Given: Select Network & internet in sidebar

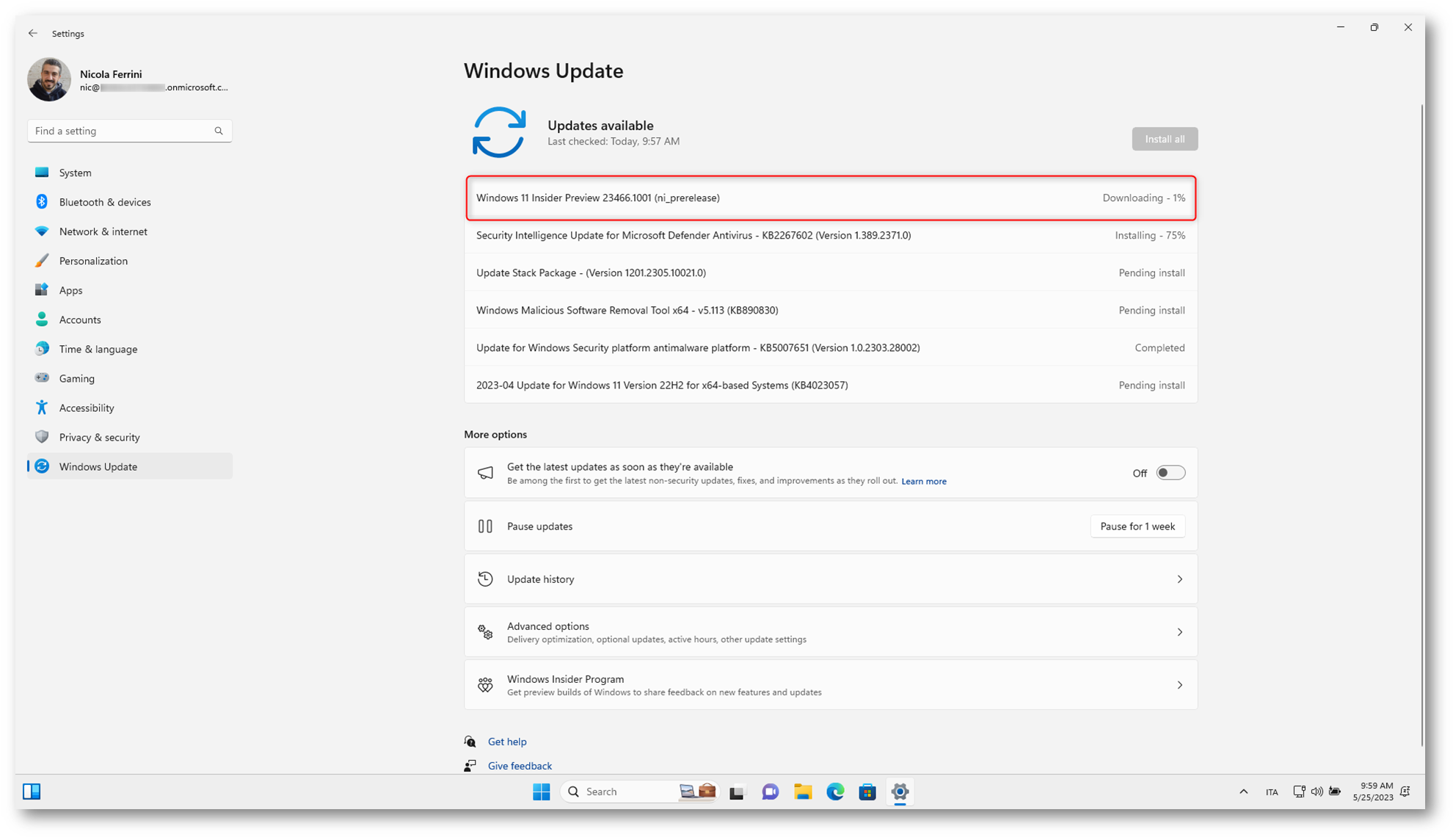Looking at the screenshot, I should 103,231.
